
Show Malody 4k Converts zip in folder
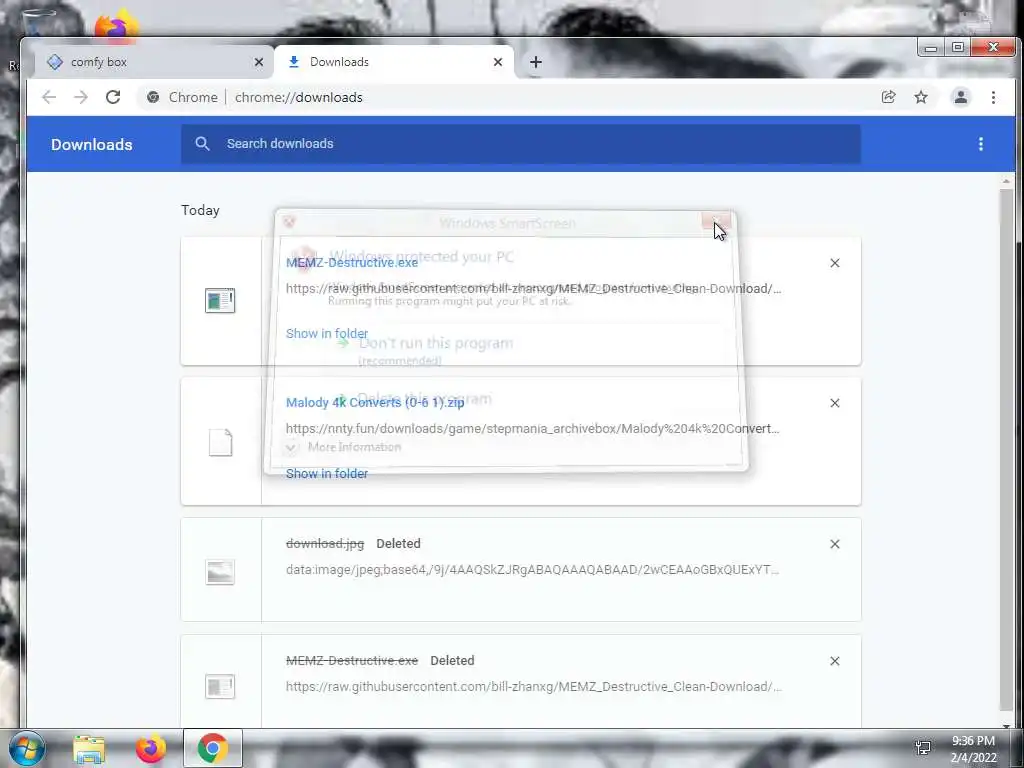pyautogui.click(x=327, y=473)
